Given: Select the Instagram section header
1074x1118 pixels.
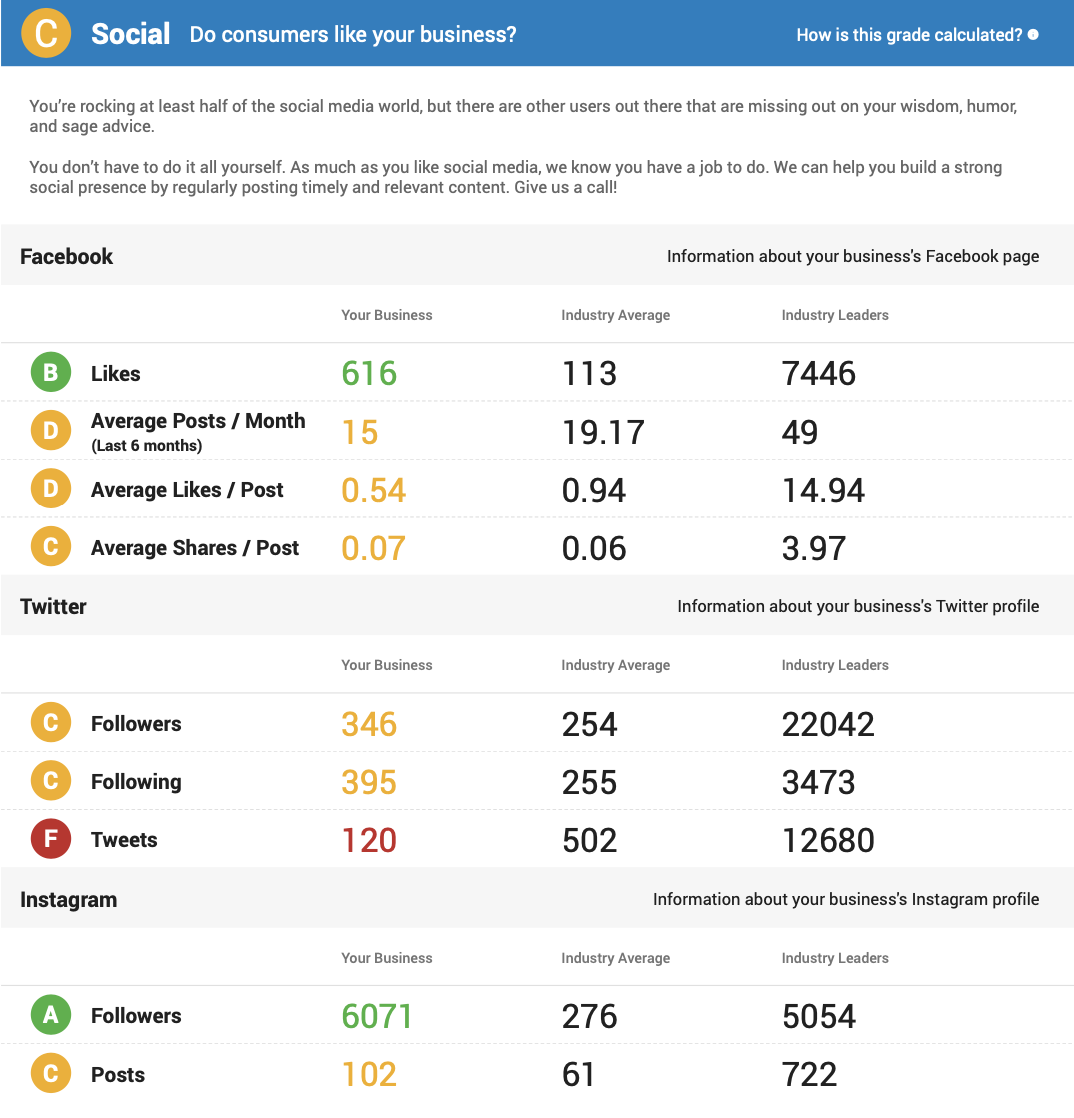Looking at the screenshot, I should pyautogui.click(x=68, y=900).
